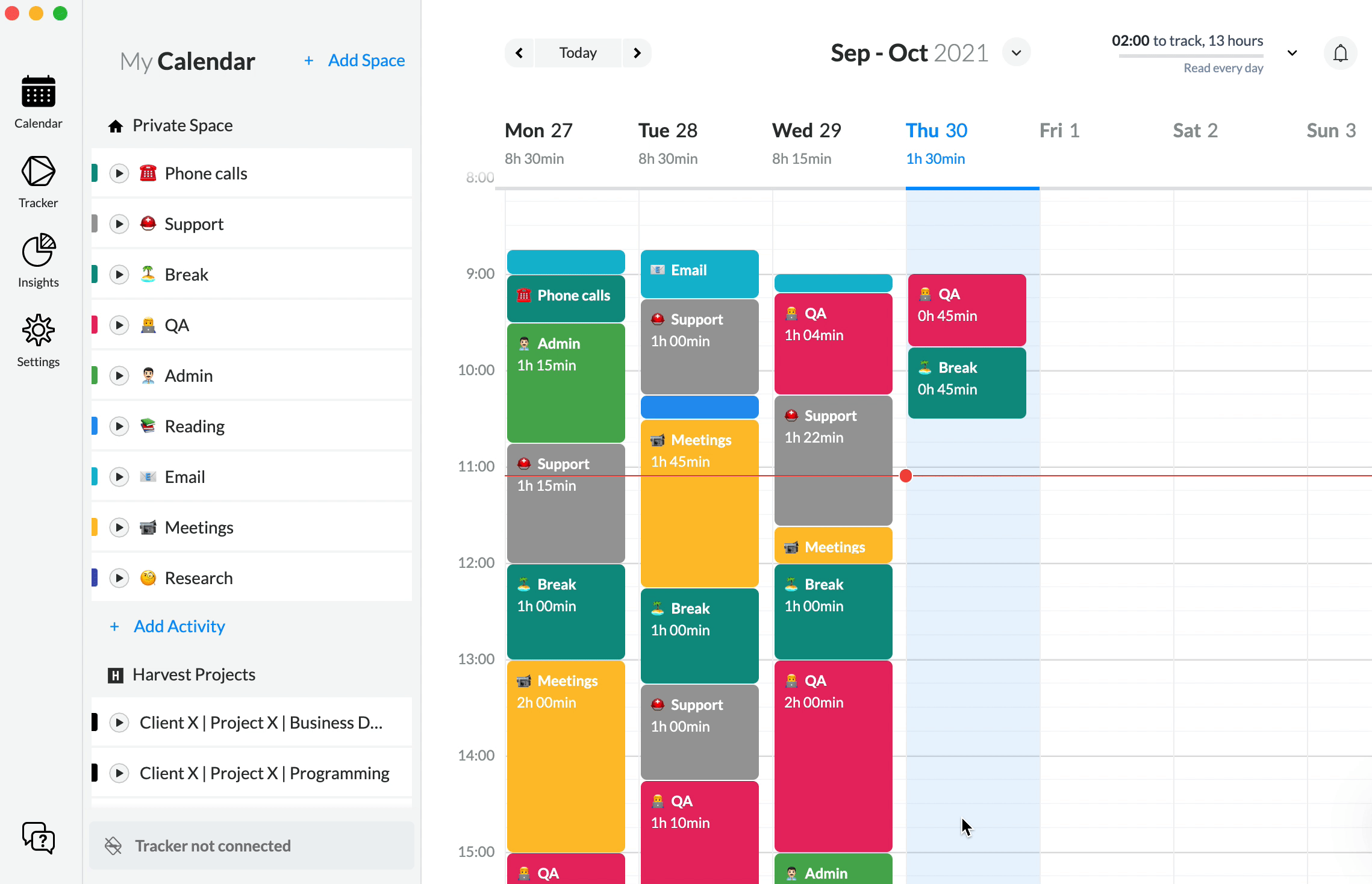
Task: Click the notifications bell icon
Action: [x=1340, y=54]
